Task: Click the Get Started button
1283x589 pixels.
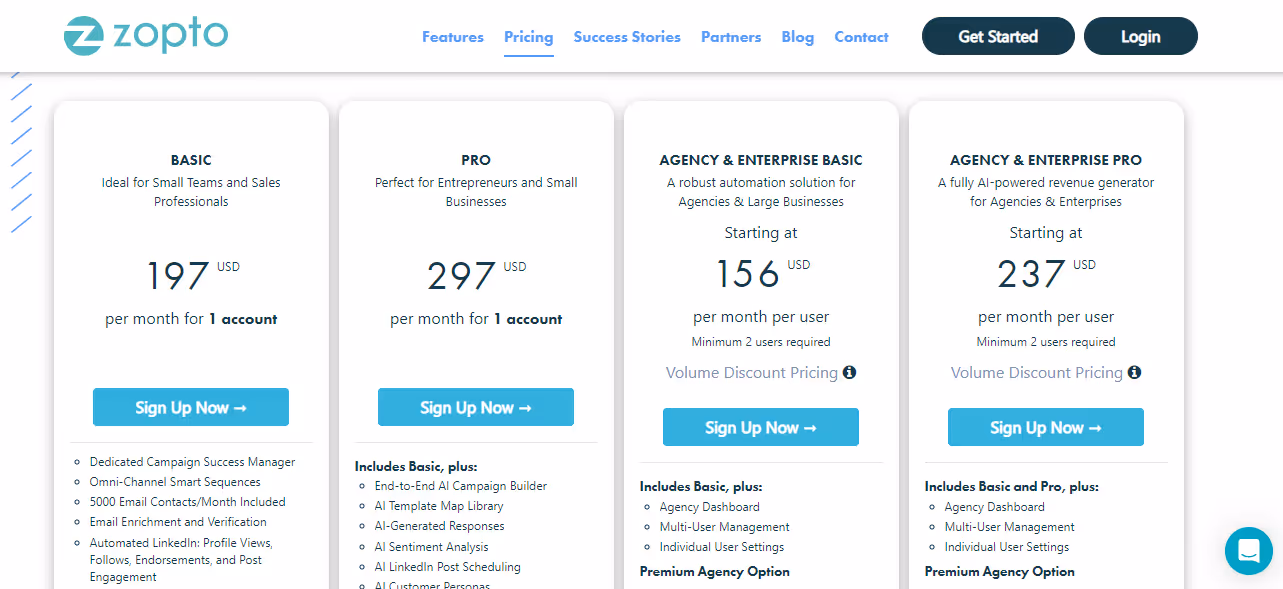Action: click(997, 35)
